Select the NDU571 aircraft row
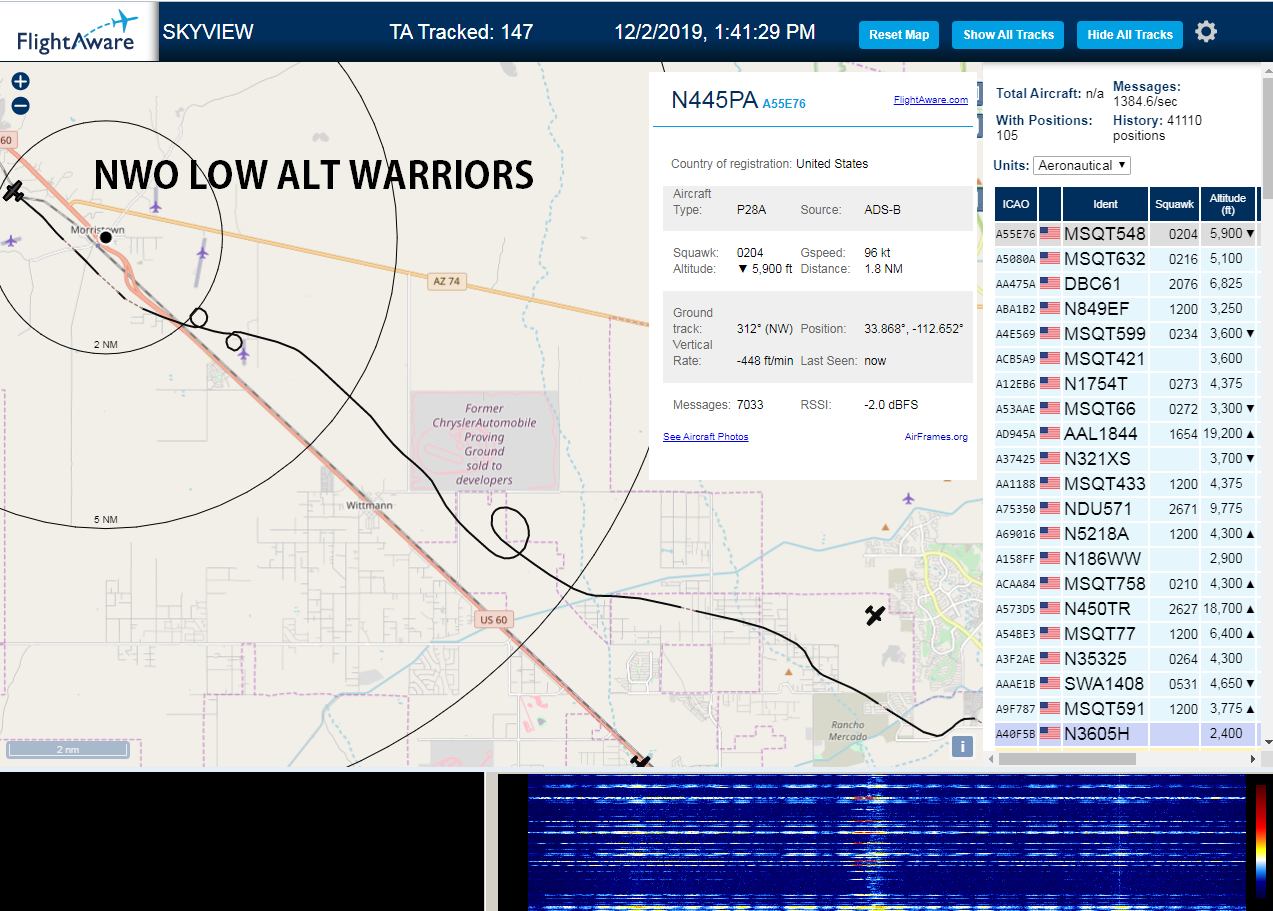This screenshot has height=911, width=1273. 1127,509
